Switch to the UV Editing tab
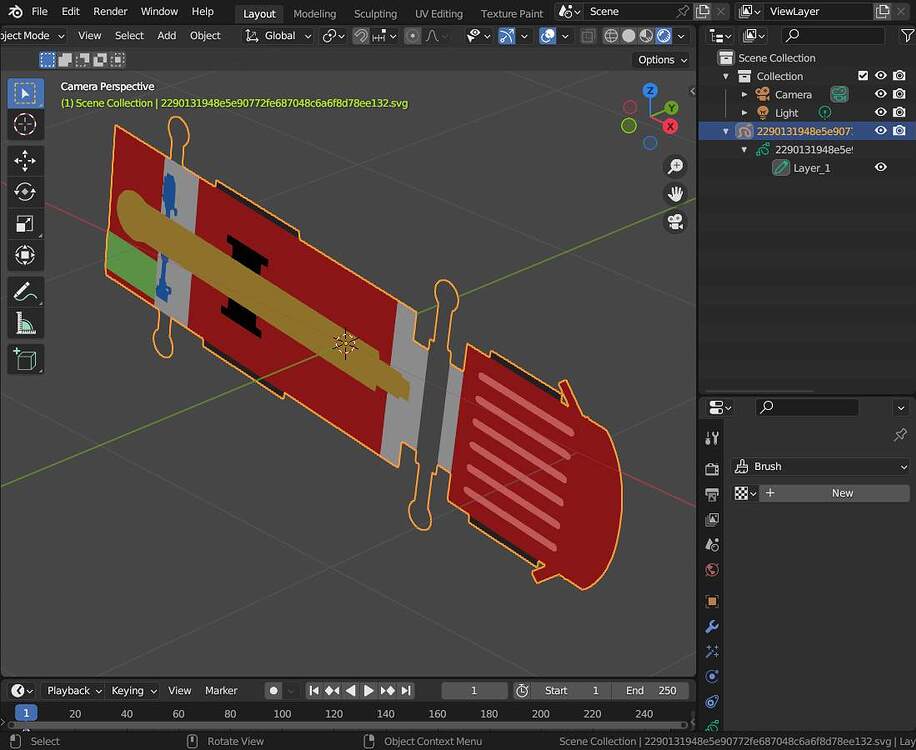Screen dimensions: 916x750 [x=439, y=13]
